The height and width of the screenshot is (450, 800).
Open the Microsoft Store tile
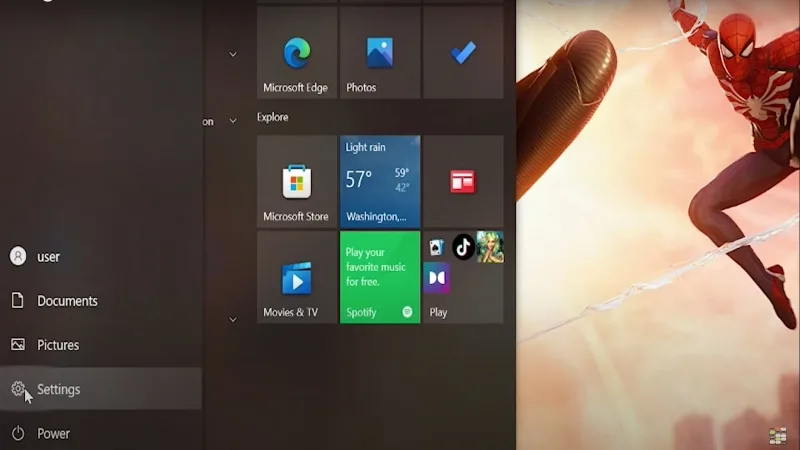297,181
